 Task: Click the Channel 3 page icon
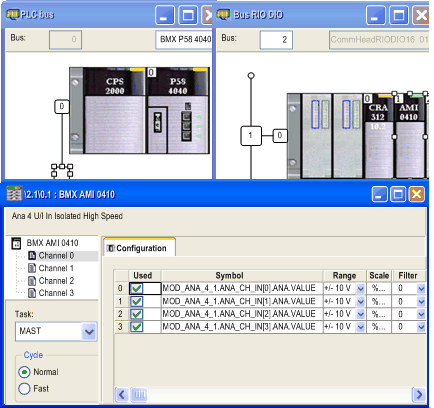point(32,293)
